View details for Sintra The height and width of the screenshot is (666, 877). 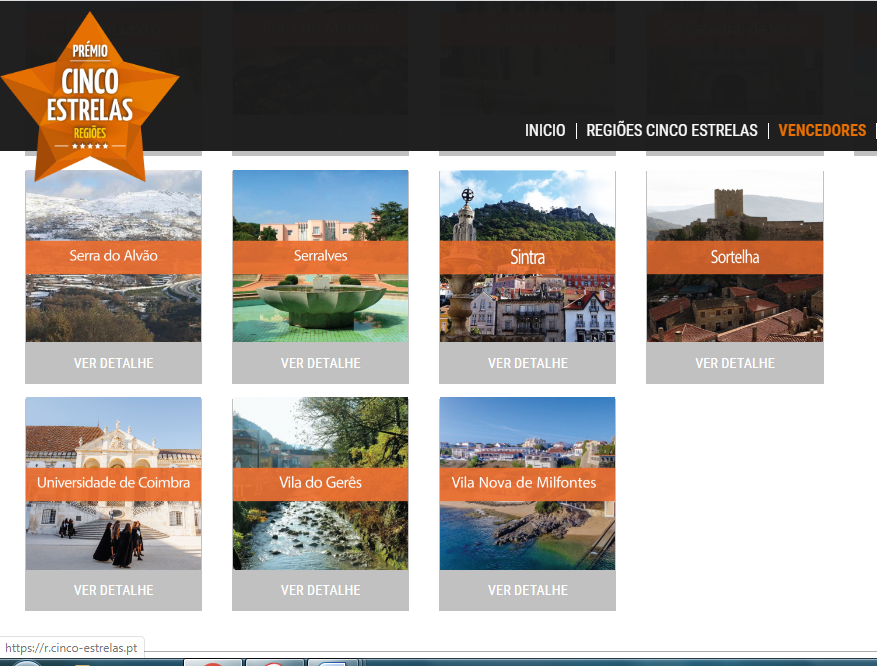point(527,363)
